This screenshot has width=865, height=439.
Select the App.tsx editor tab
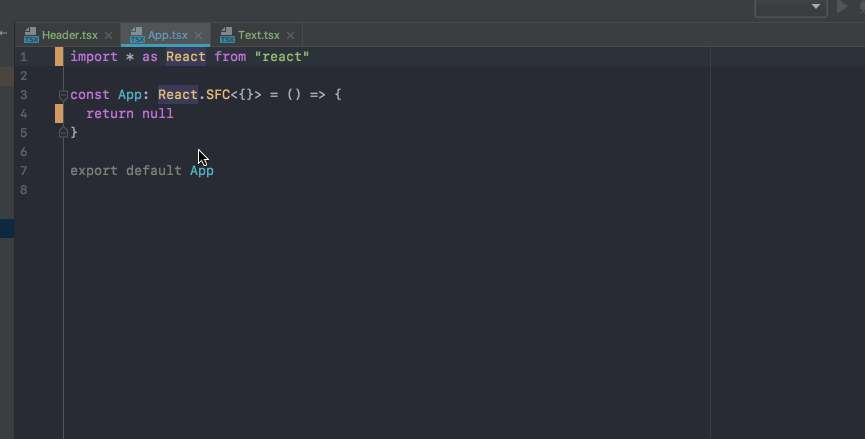[x=167, y=35]
